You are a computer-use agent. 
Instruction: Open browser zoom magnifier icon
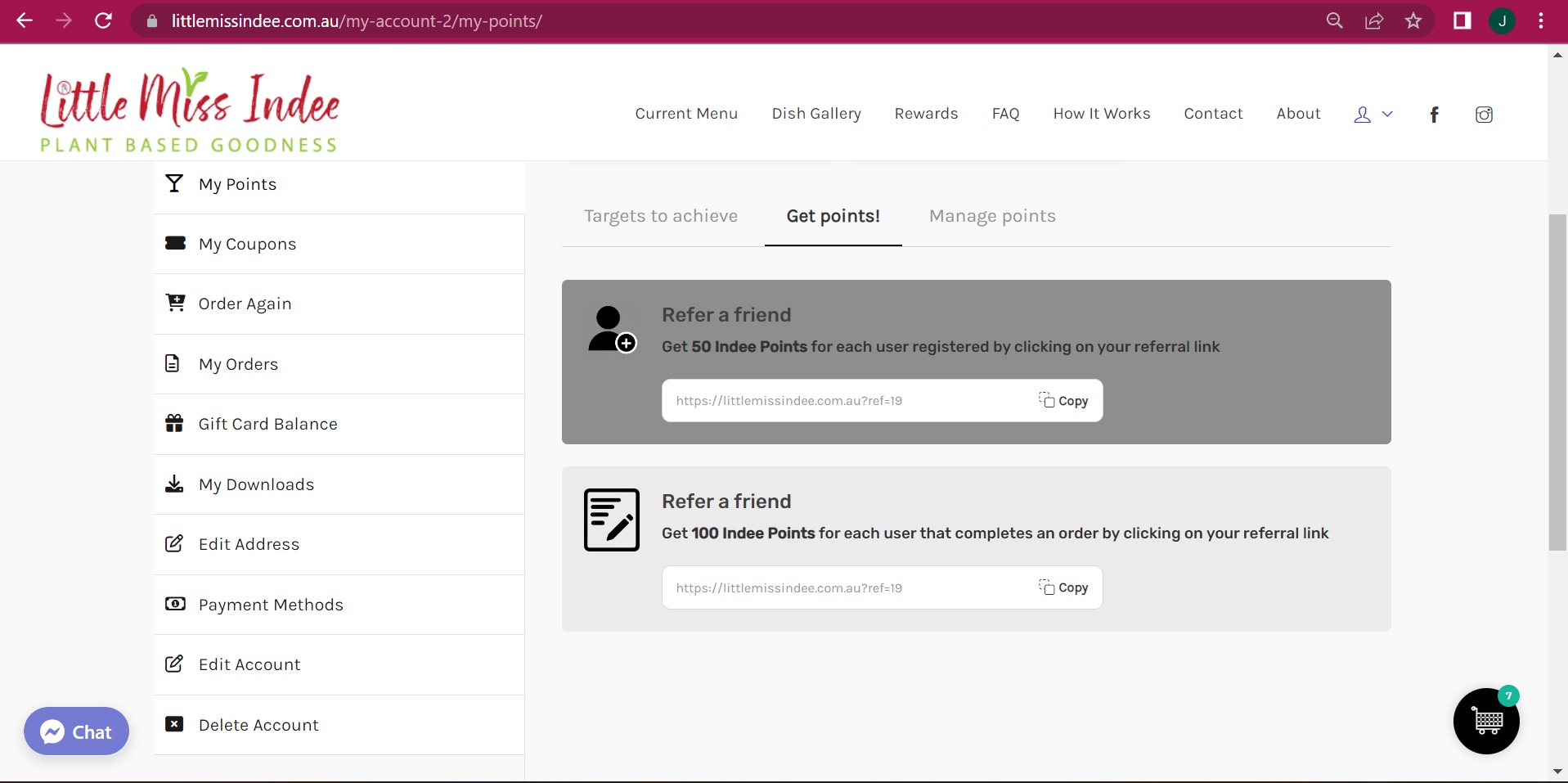pos(1334,21)
